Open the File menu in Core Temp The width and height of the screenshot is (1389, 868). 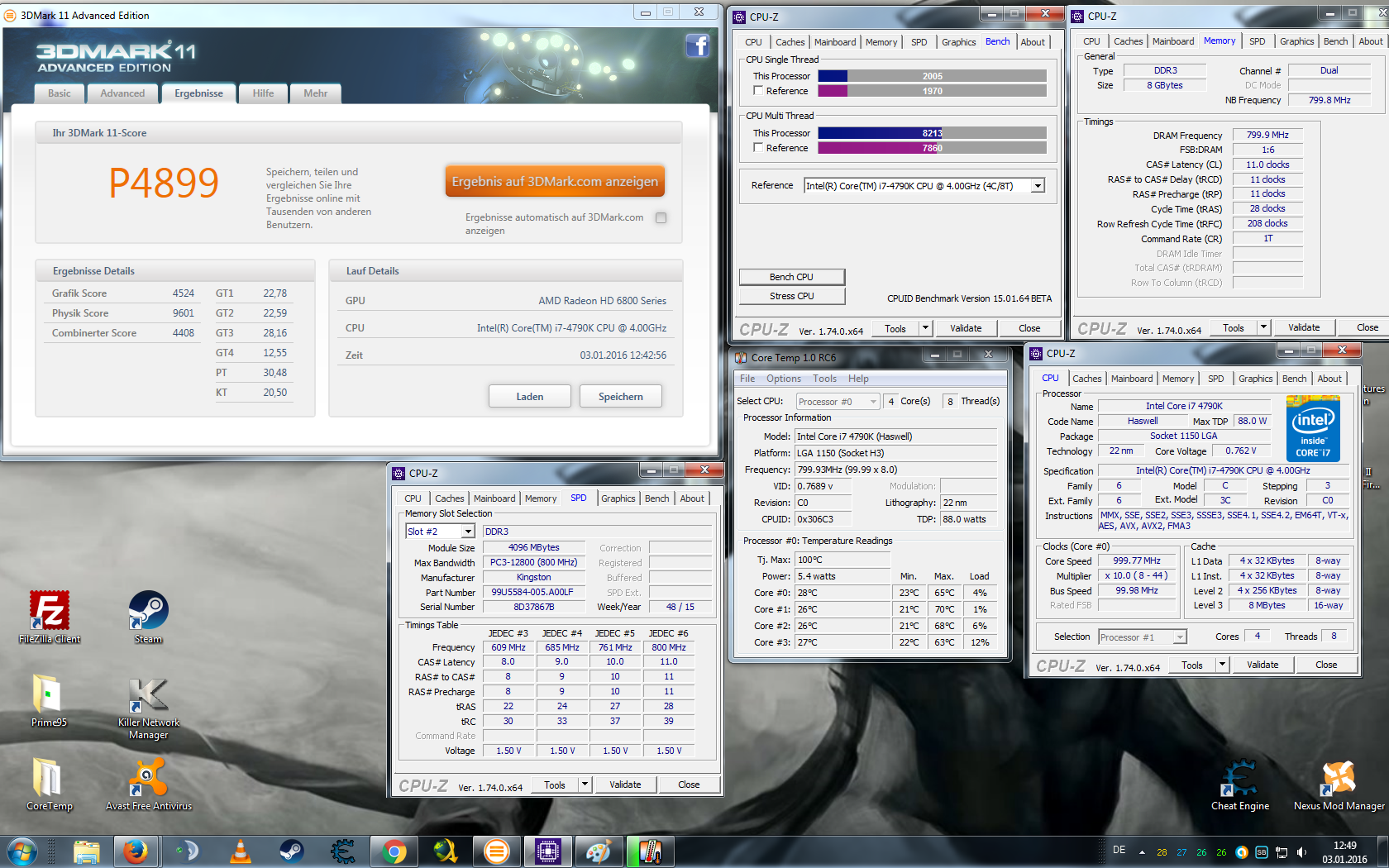click(747, 379)
